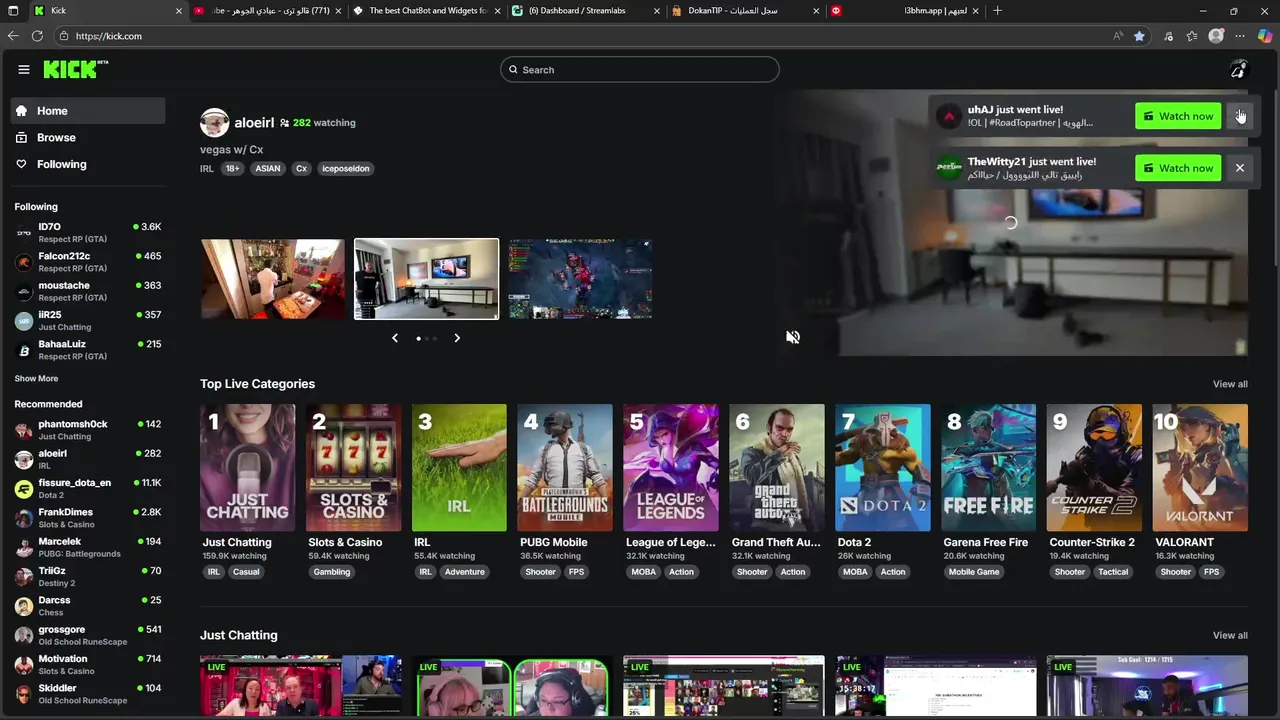
Task: Unmute the featured stream preview
Action: [793, 337]
